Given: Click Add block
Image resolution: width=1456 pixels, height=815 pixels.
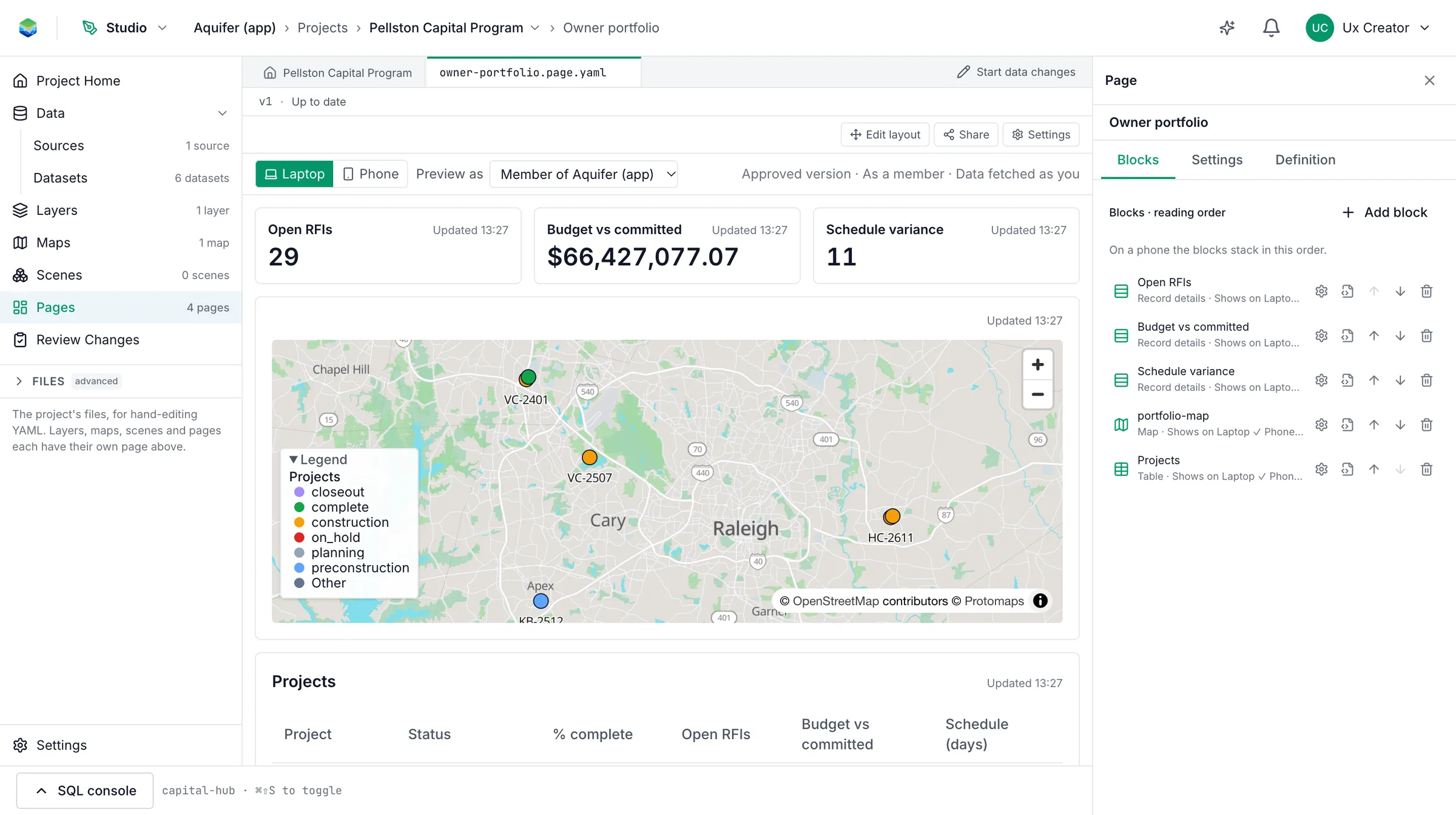Looking at the screenshot, I should click(x=1384, y=212).
